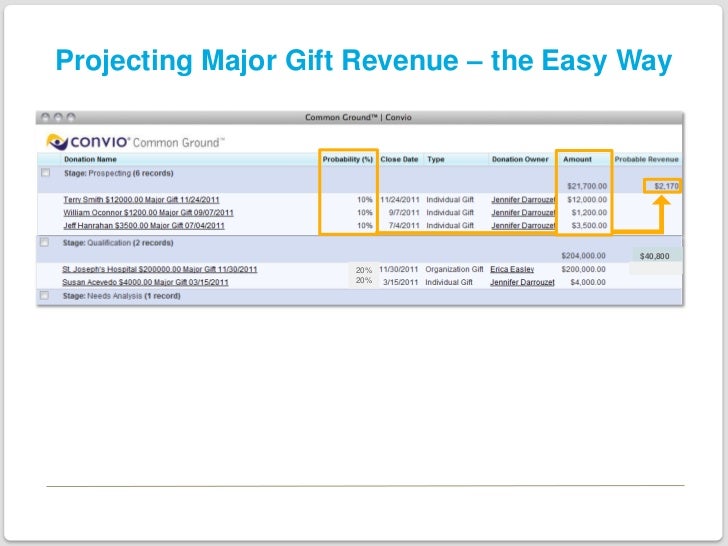Click the $2,170 probable revenue value

pyautogui.click(x=666, y=186)
